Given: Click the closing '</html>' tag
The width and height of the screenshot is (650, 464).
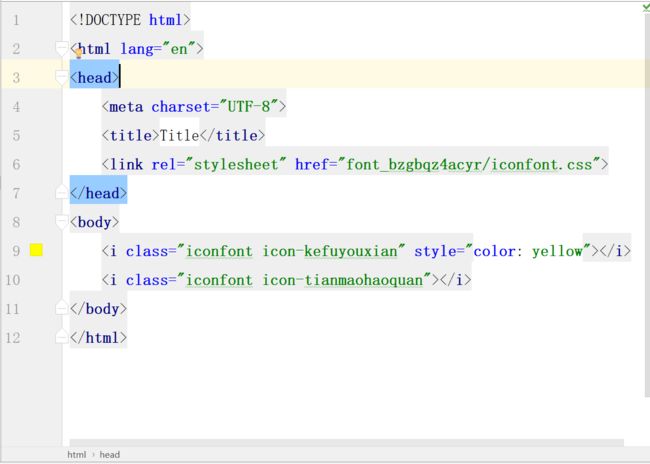Looking at the screenshot, I should click(x=99, y=338).
